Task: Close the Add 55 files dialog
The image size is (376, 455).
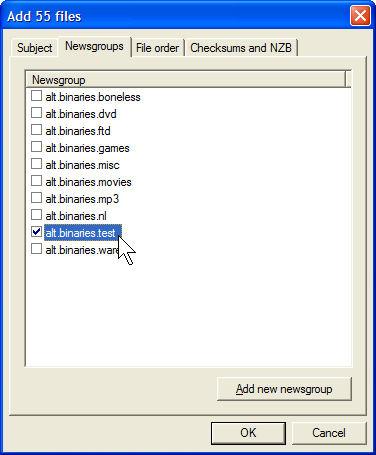Action: [360, 16]
